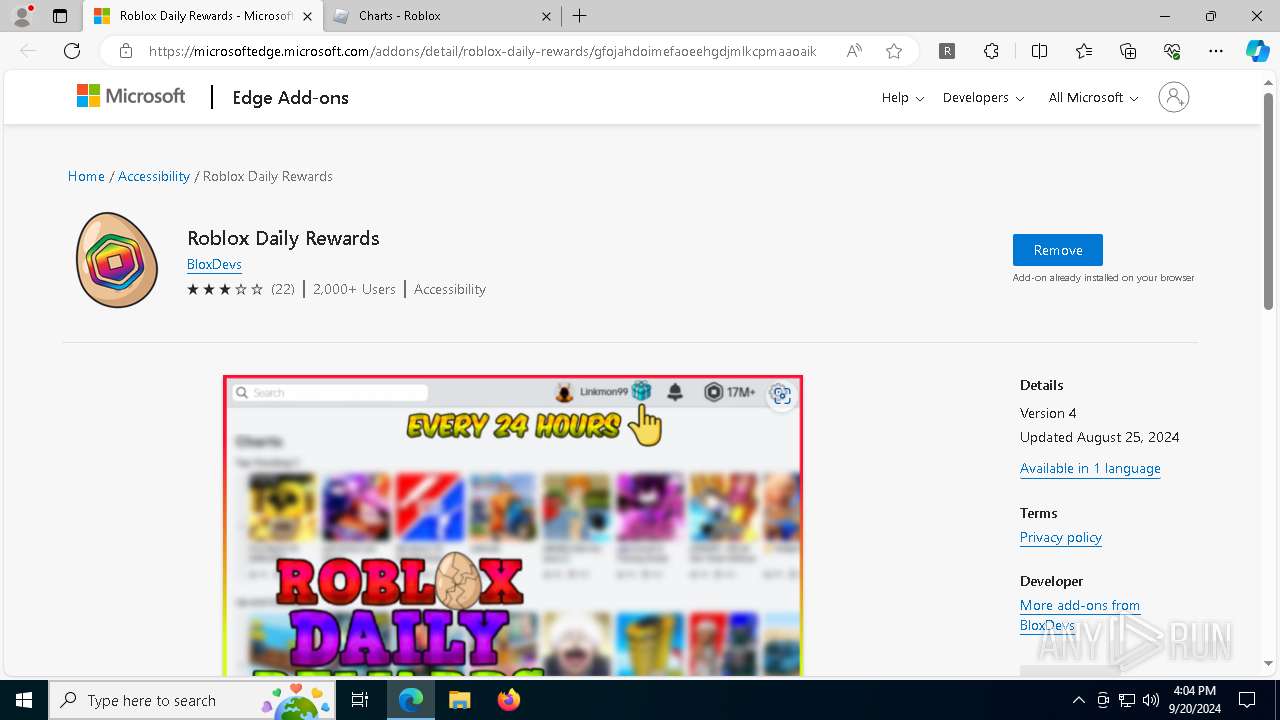Open the Copilot sidebar icon
Screen dimensions: 1280x720
pyautogui.click(x=1257, y=51)
